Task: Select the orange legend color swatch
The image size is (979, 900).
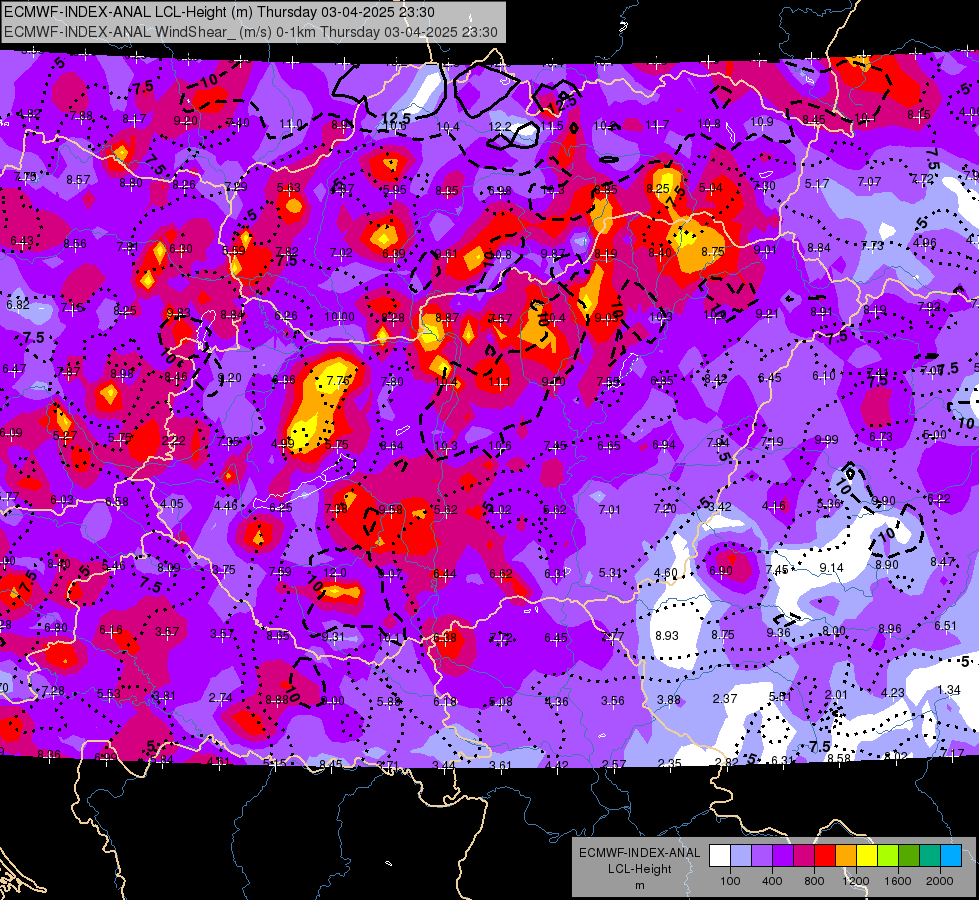Action: click(846, 856)
